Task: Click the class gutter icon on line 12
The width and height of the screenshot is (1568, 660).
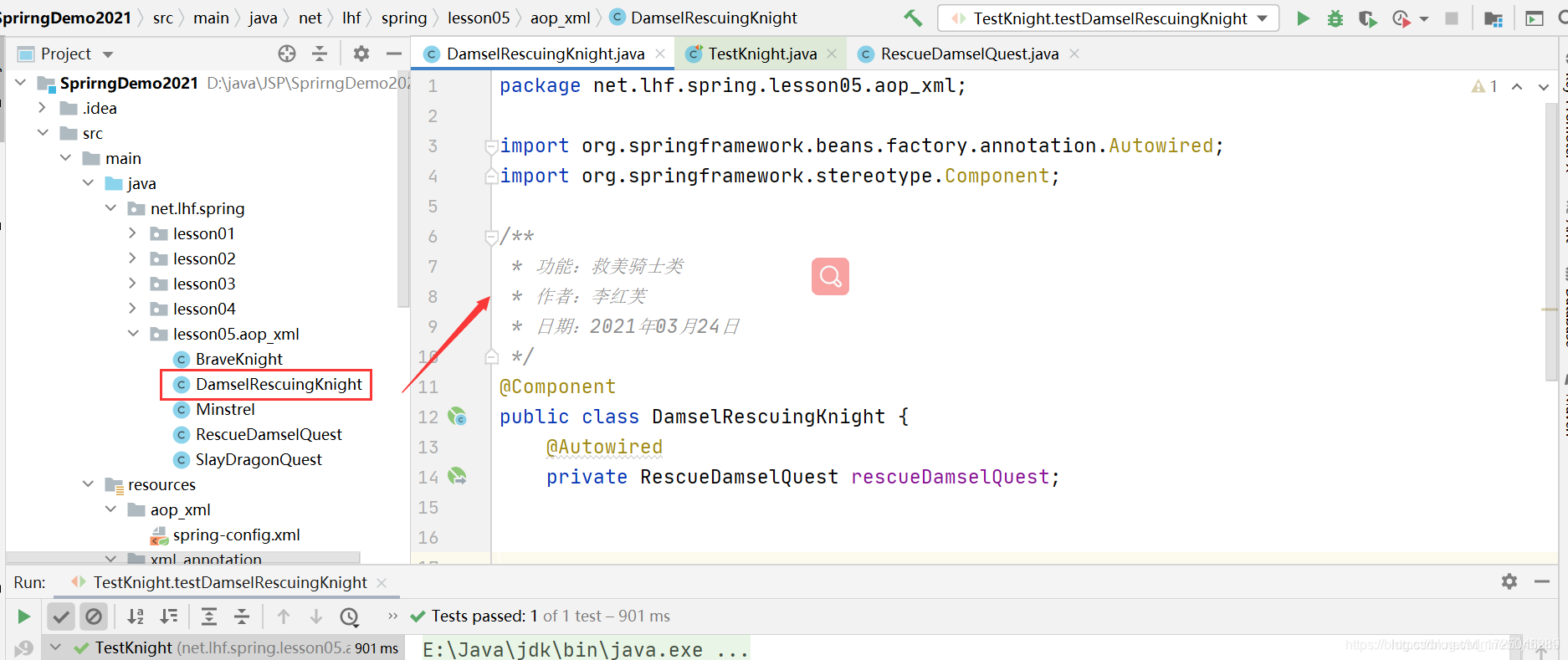Action: point(457,416)
